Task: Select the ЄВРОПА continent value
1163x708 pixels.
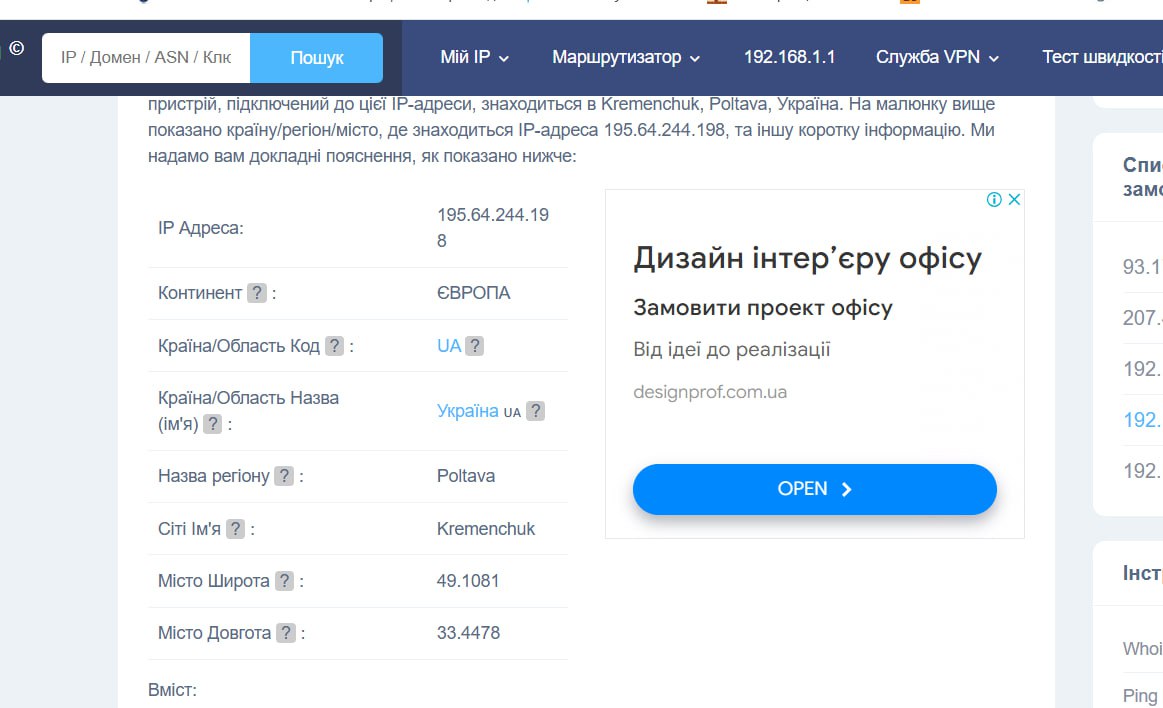Action: click(473, 293)
